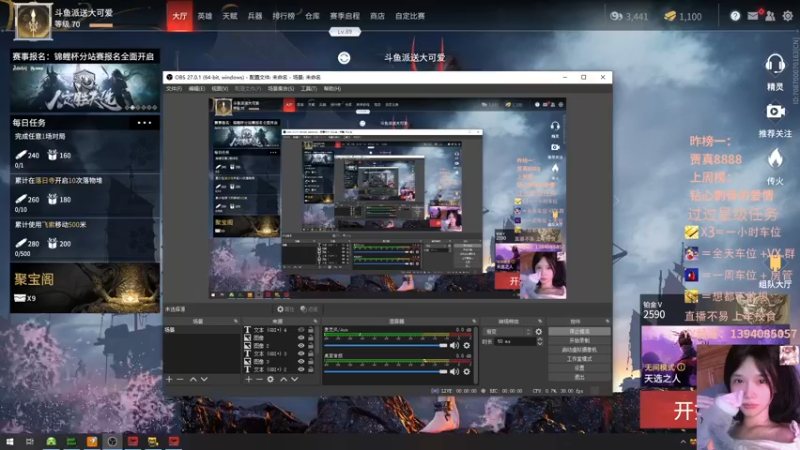Expand the system tray hidden icons chevron

[683, 442]
